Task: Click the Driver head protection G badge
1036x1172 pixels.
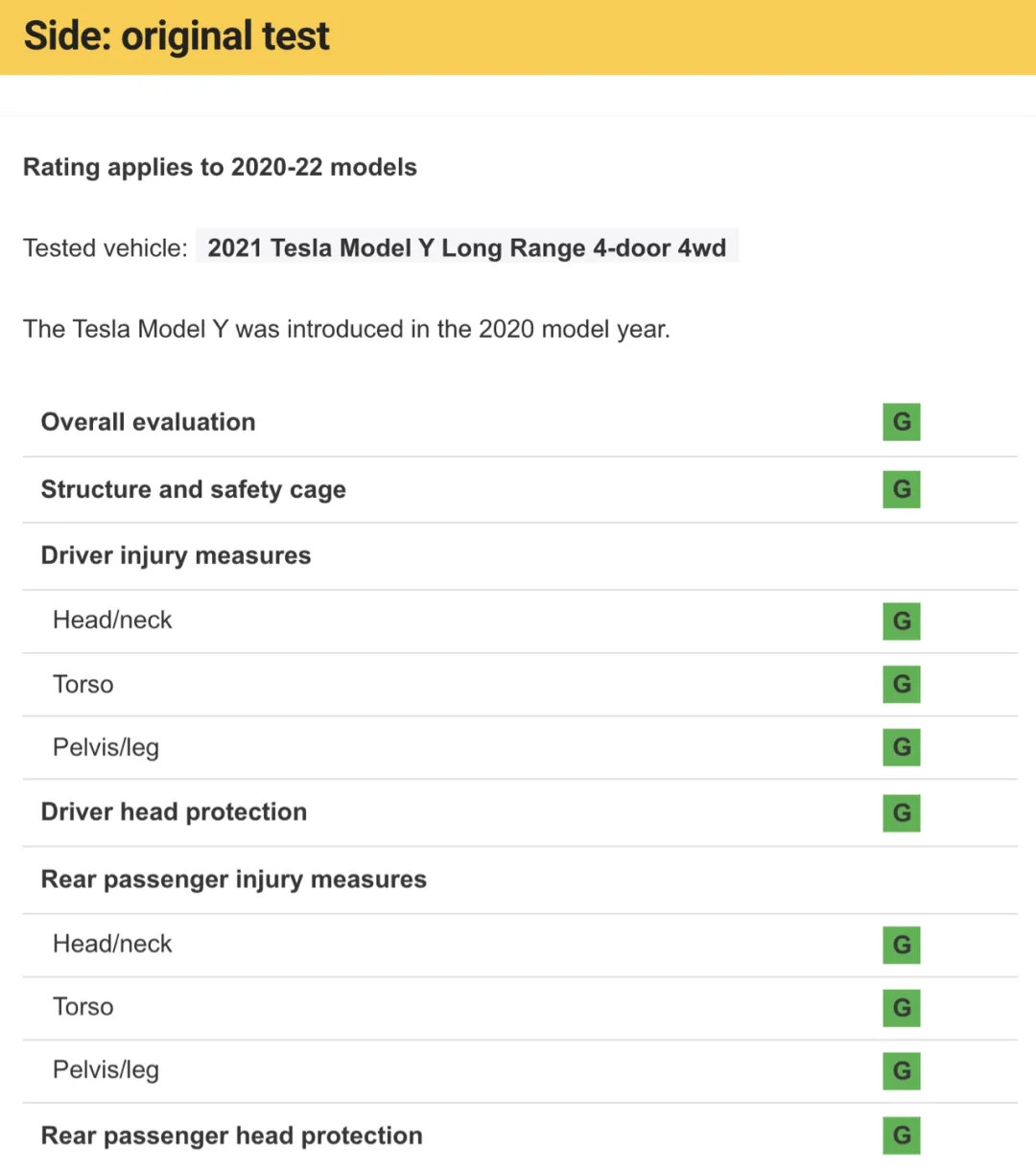Action: click(x=901, y=812)
